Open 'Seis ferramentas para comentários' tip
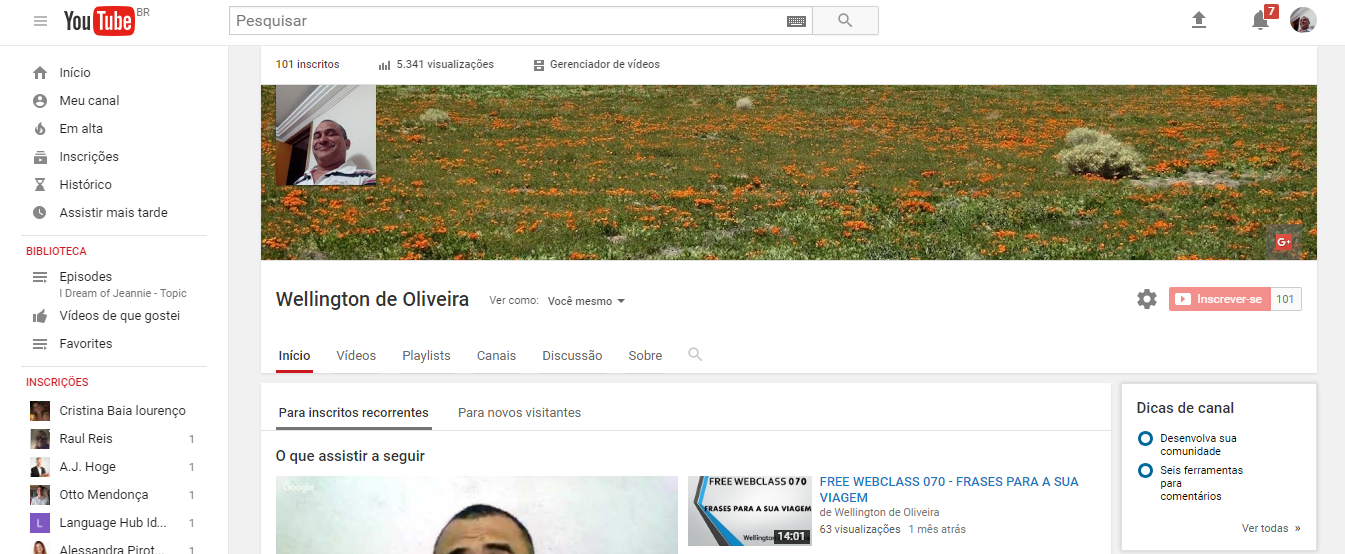 pyautogui.click(x=1201, y=483)
